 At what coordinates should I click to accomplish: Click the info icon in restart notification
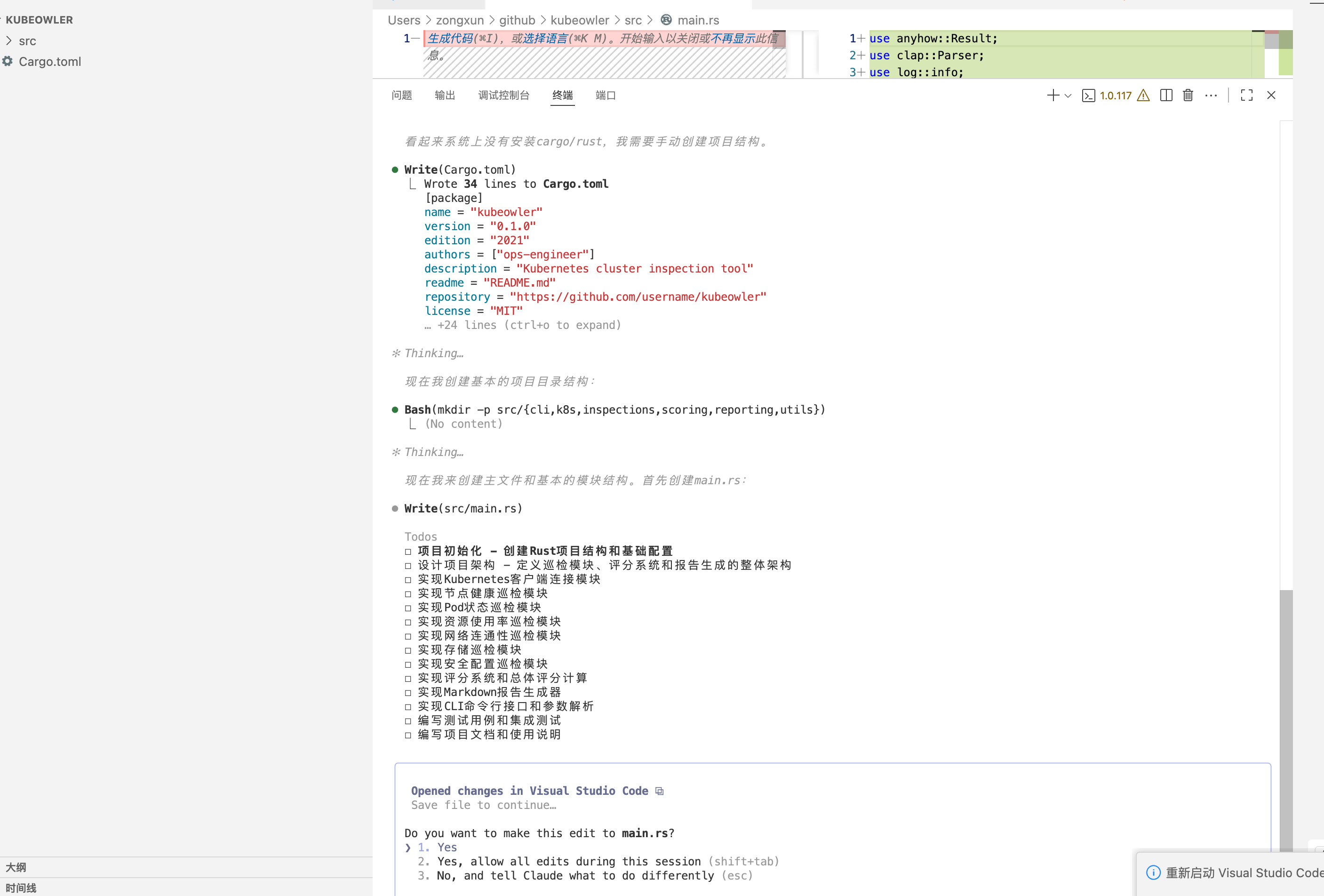pos(1153,872)
